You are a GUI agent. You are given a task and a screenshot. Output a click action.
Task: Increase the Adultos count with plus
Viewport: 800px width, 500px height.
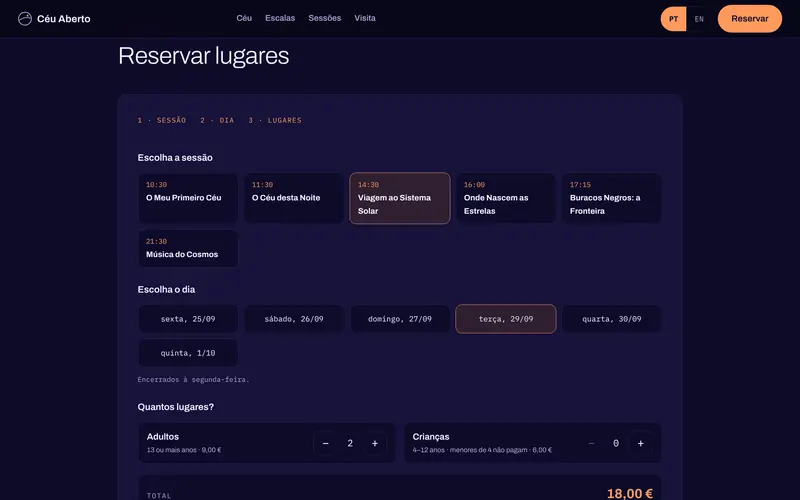click(374, 443)
